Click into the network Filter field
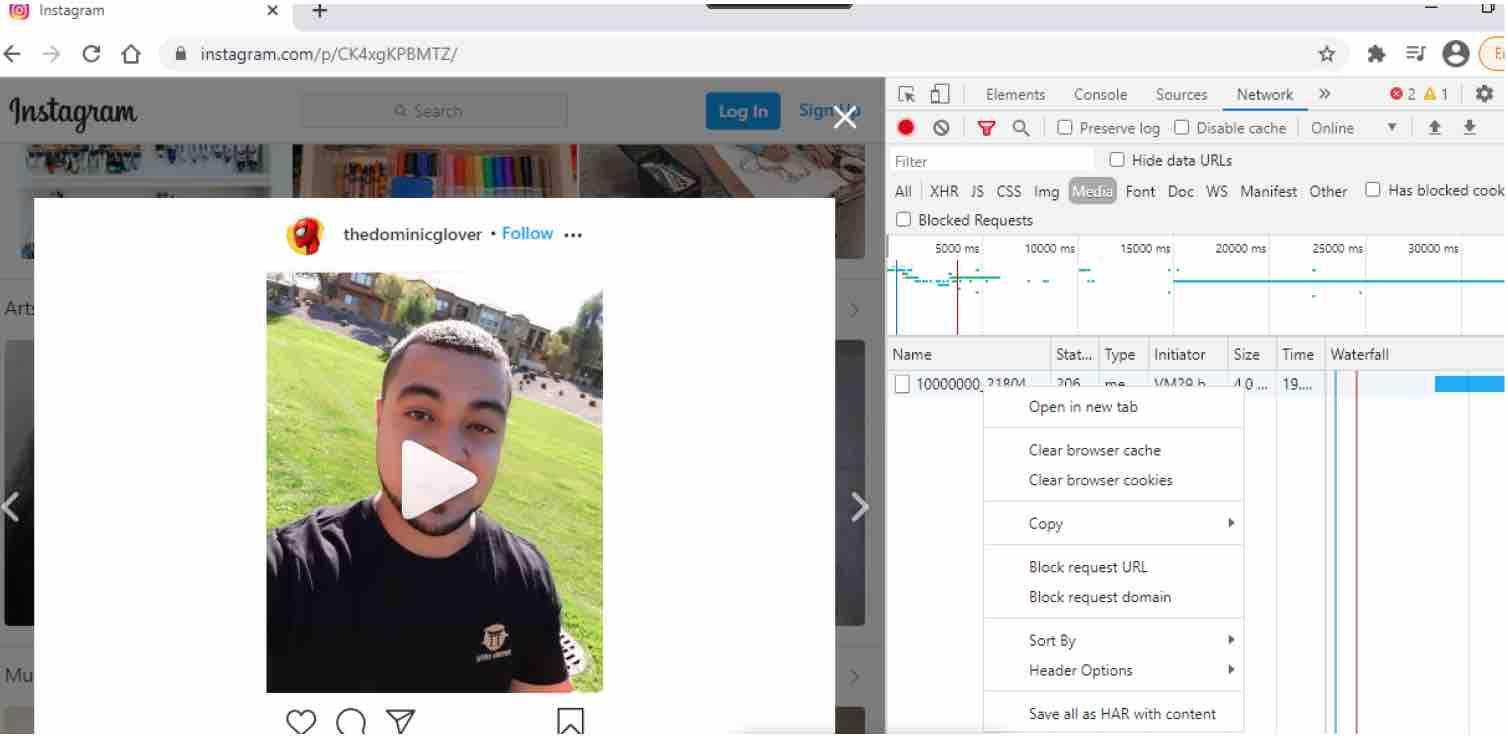The height and width of the screenshot is (736, 1508). tap(992, 161)
